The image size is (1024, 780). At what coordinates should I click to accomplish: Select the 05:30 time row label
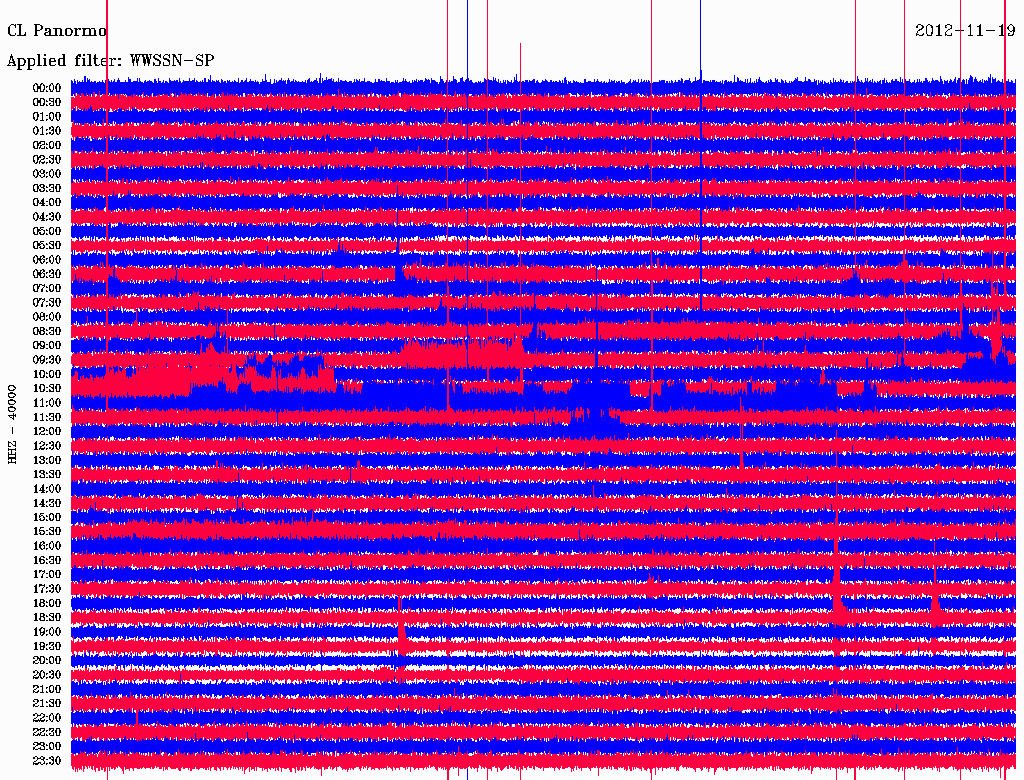point(47,245)
